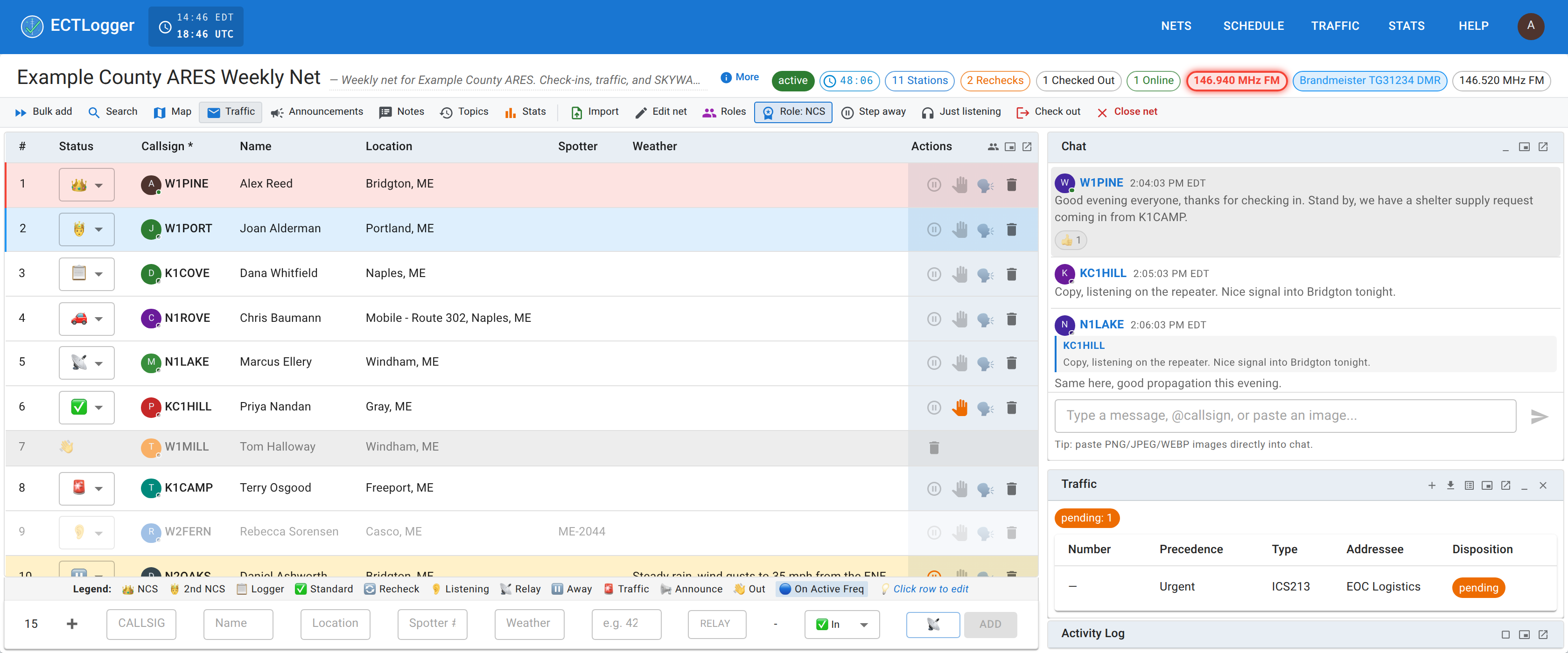
Task: Open status dropdown for KC1HILL
Action: click(86, 407)
